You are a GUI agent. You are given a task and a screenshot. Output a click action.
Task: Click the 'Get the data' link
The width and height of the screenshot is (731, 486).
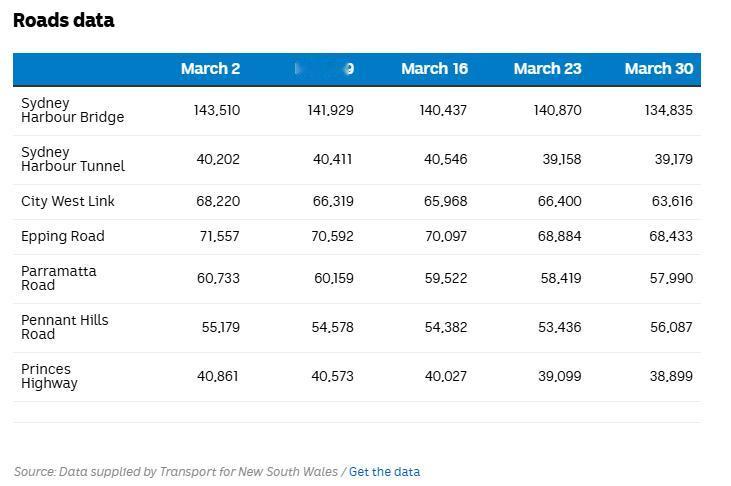pos(384,472)
